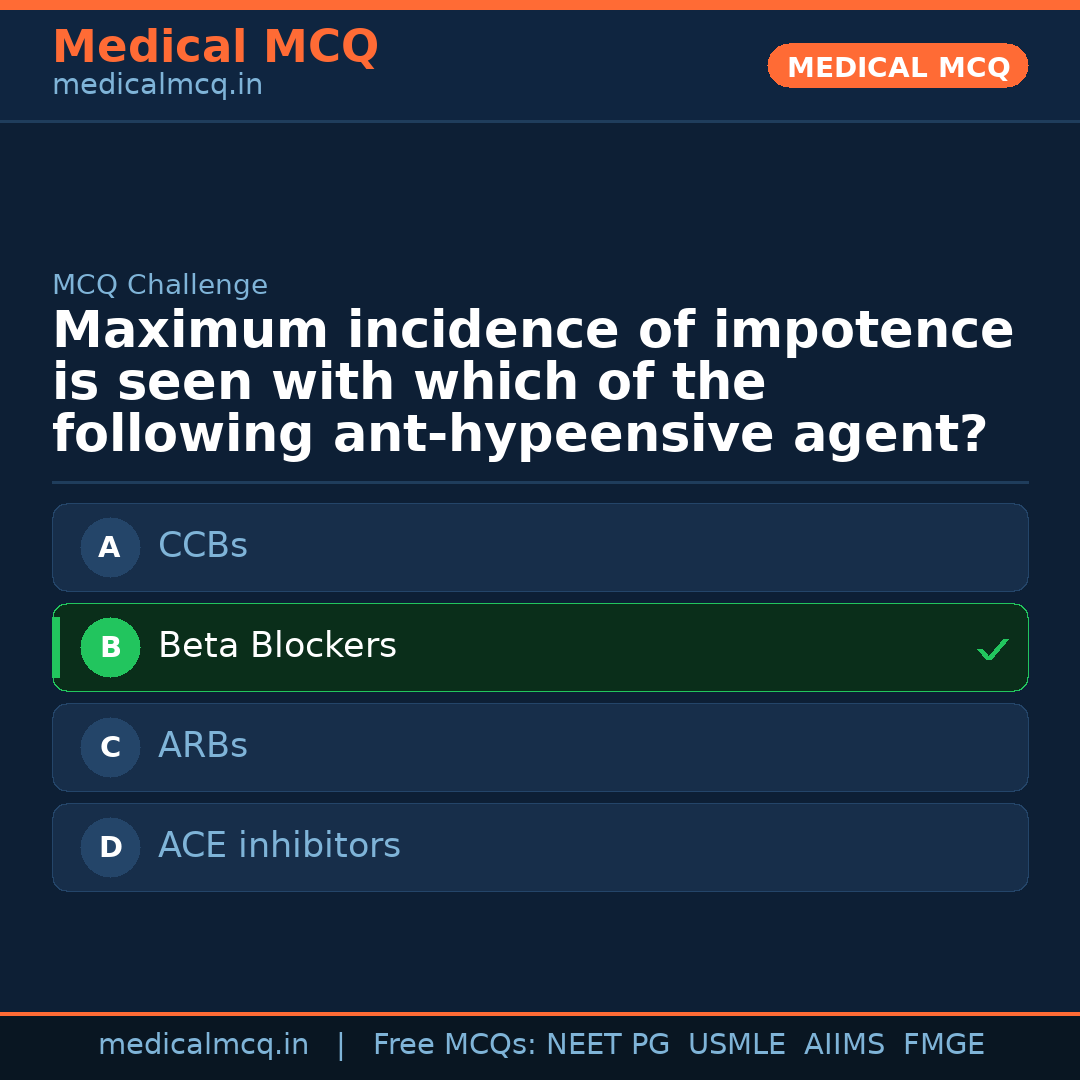Click the letter C option circle

pyautogui.click(x=110, y=747)
